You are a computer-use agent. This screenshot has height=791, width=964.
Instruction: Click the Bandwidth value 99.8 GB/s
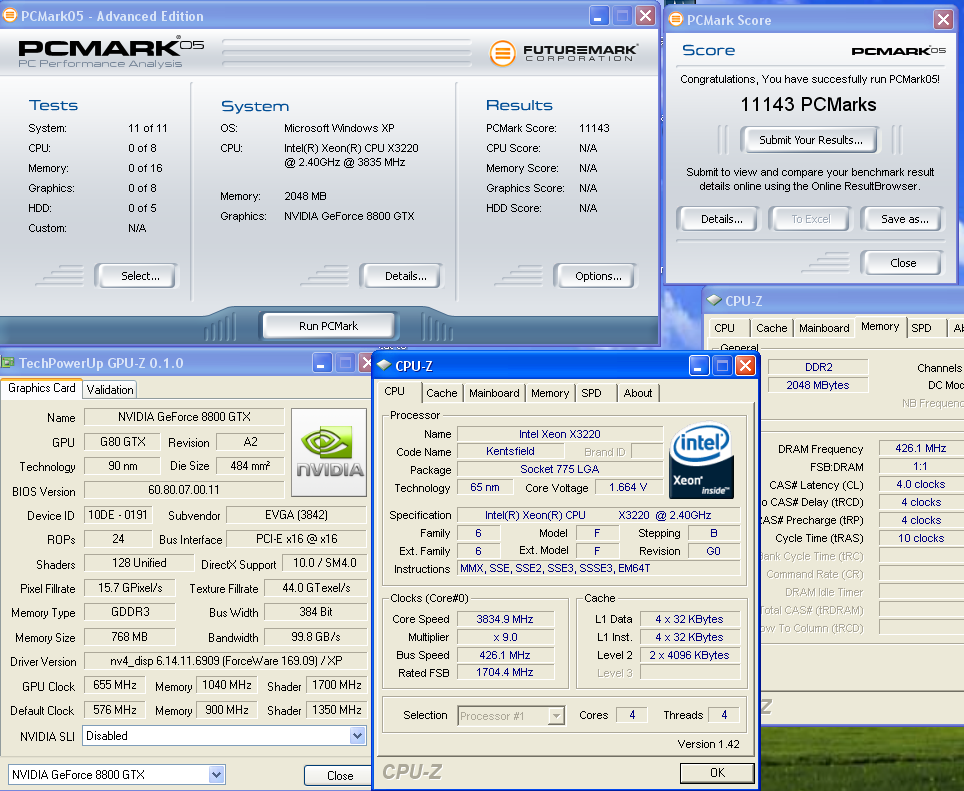click(315, 637)
